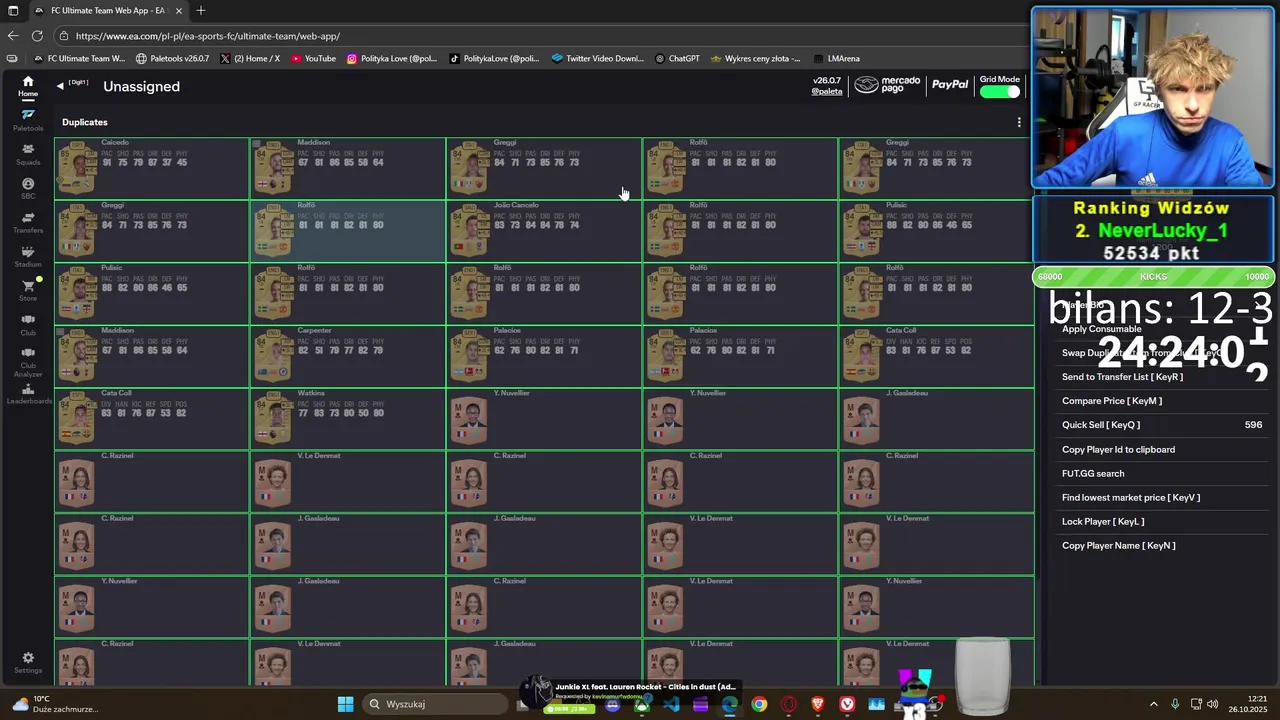Screen dimensions: 1280x720
Task: Open Club Analyzer in sidebar
Action: click(28, 362)
